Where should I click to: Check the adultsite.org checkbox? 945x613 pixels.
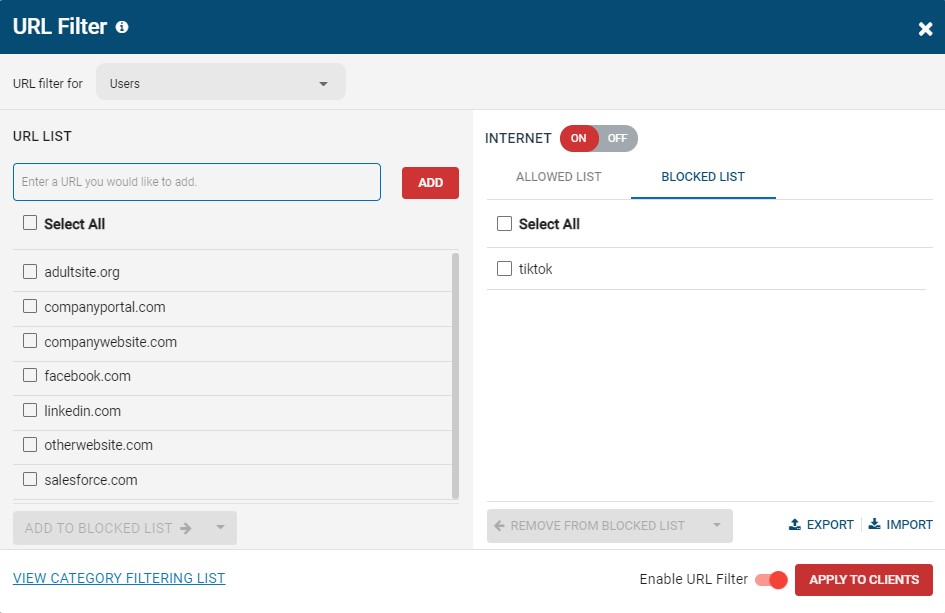click(x=30, y=271)
